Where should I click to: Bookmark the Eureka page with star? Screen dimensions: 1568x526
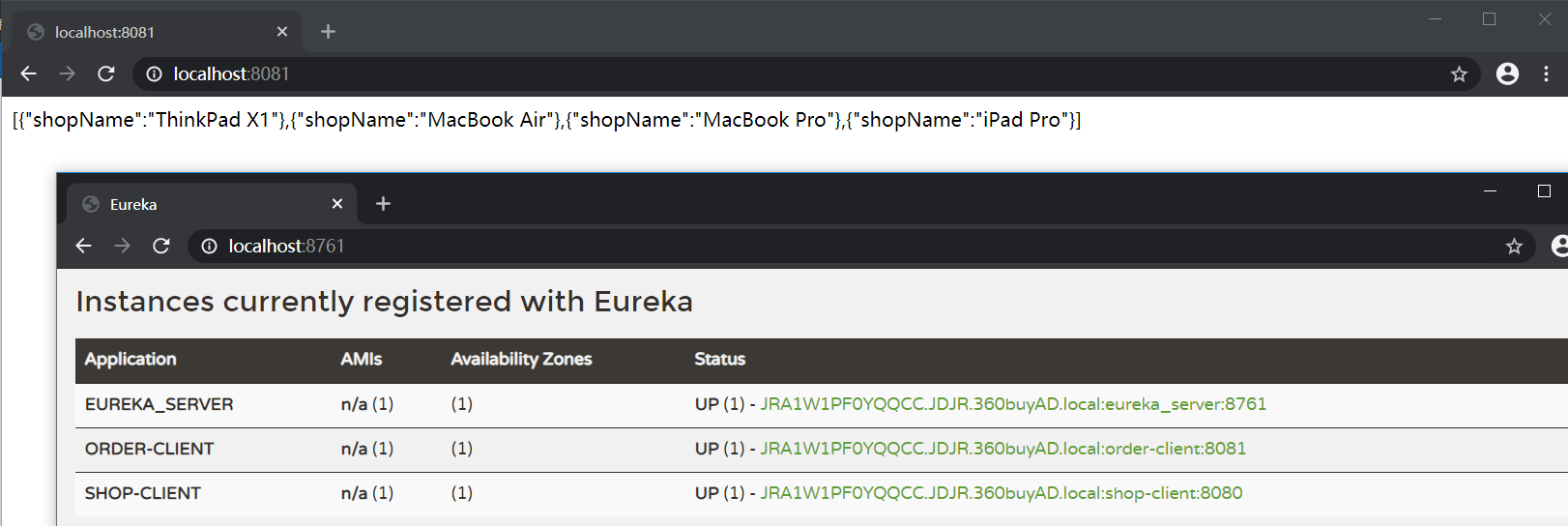coord(1514,246)
